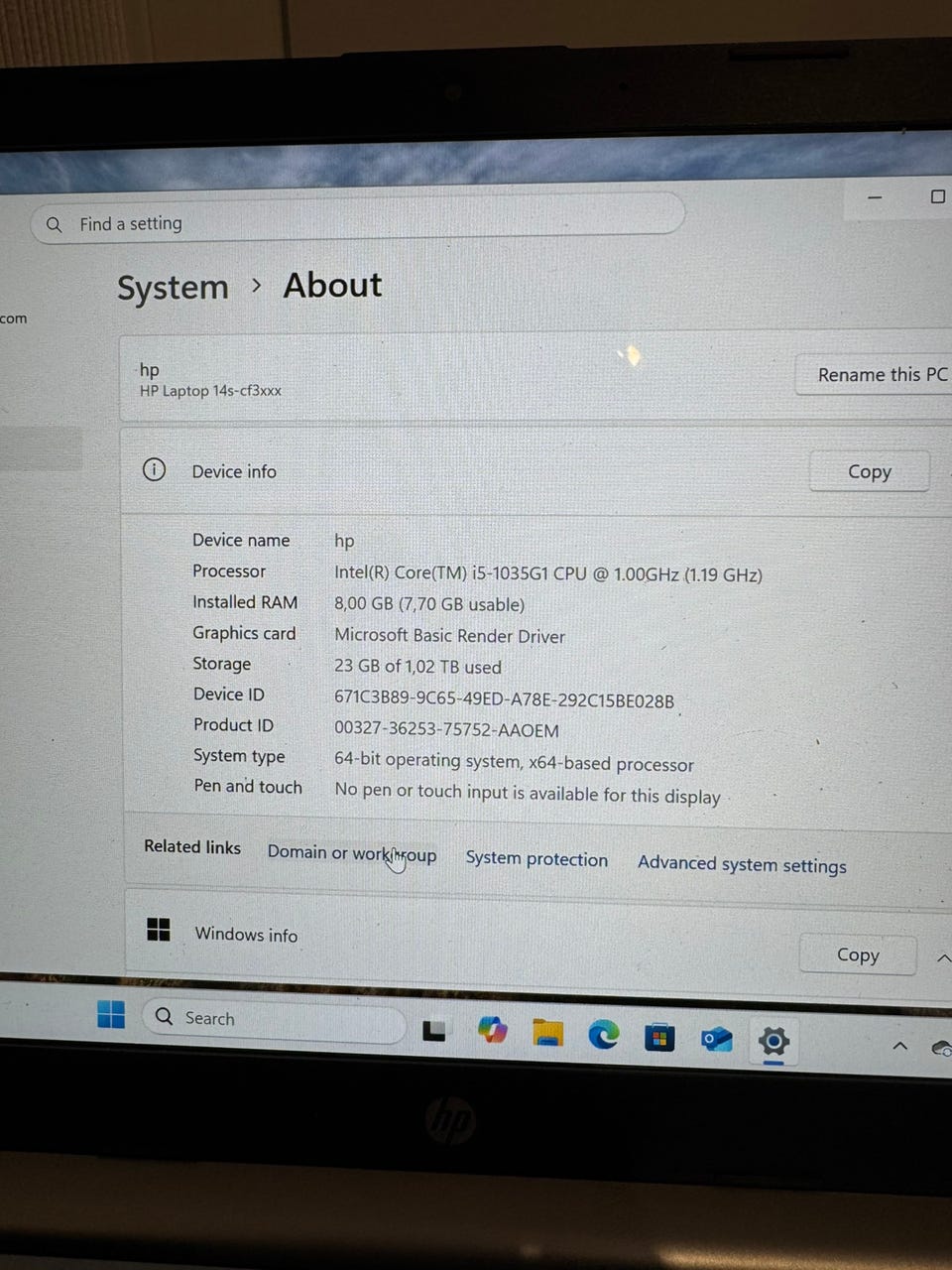Select Microsoft Basic Render Driver text
Screen dimensions: 952x1270
point(449,636)
